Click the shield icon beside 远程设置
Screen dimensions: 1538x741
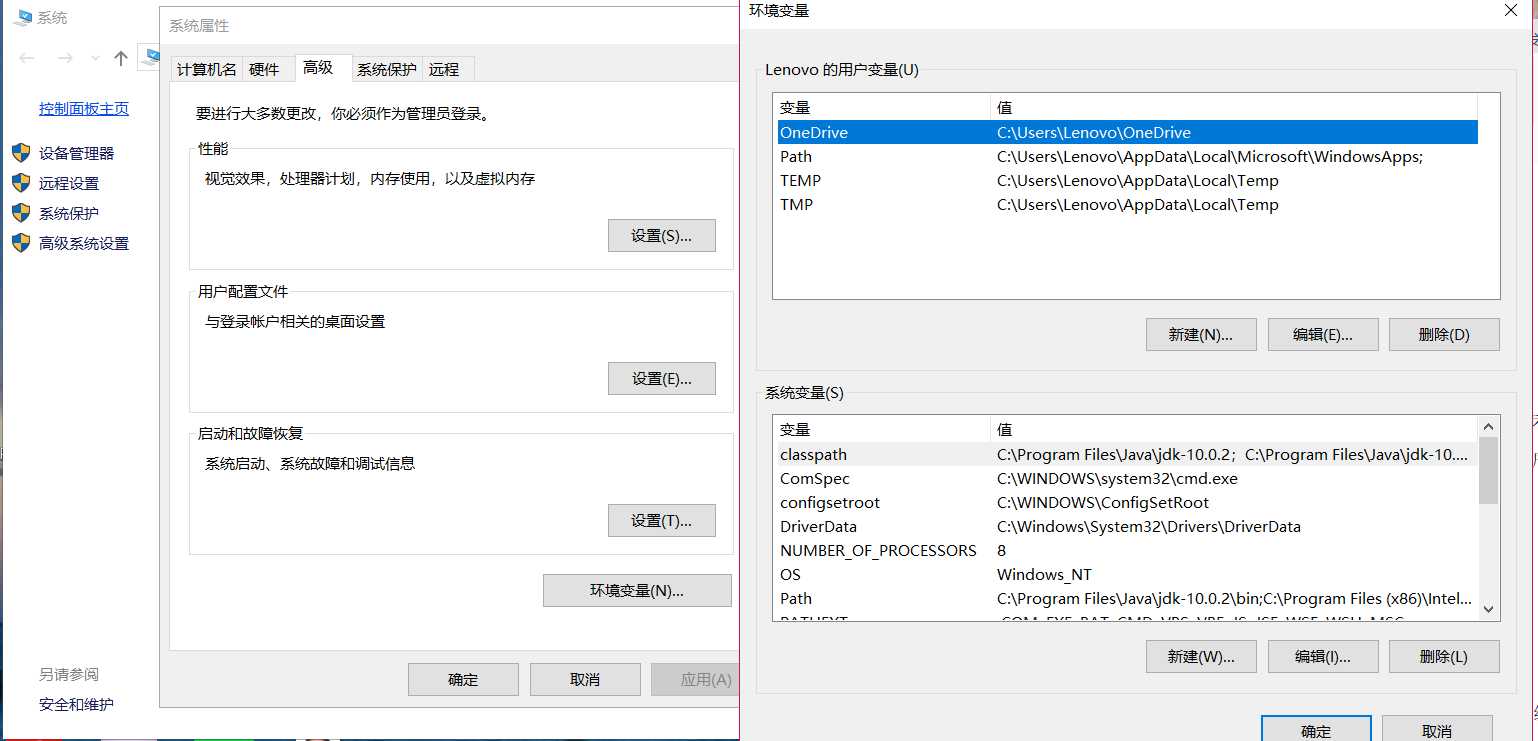point(21,183)
